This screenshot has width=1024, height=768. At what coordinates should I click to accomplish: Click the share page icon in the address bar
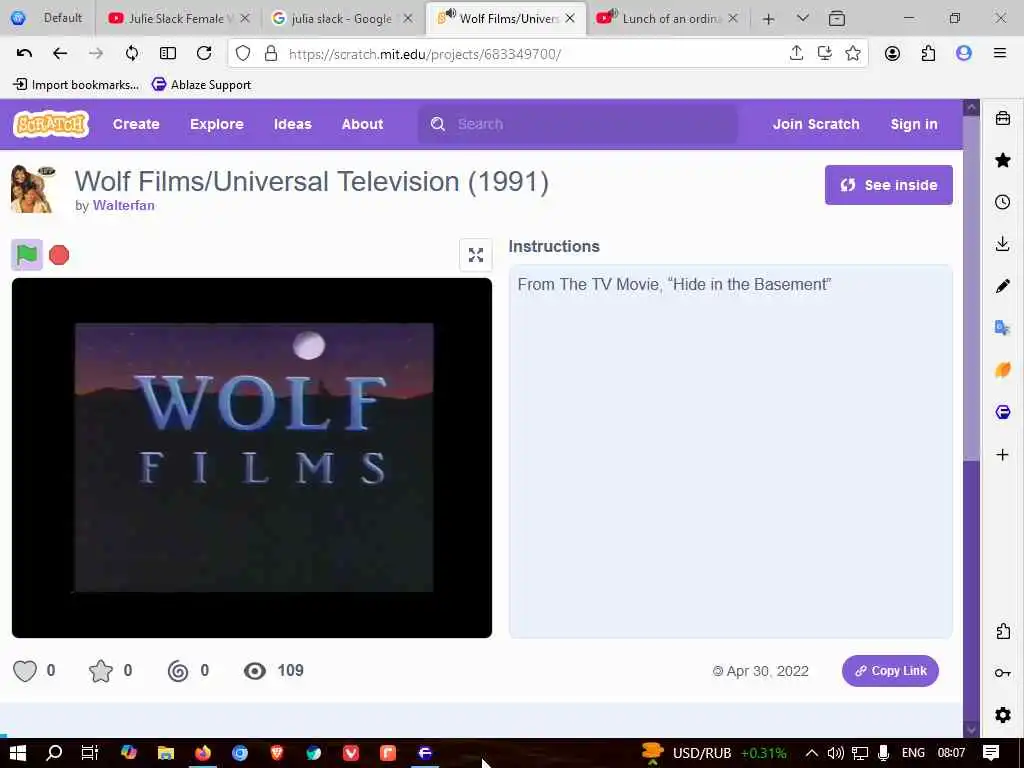click(796, 54)
